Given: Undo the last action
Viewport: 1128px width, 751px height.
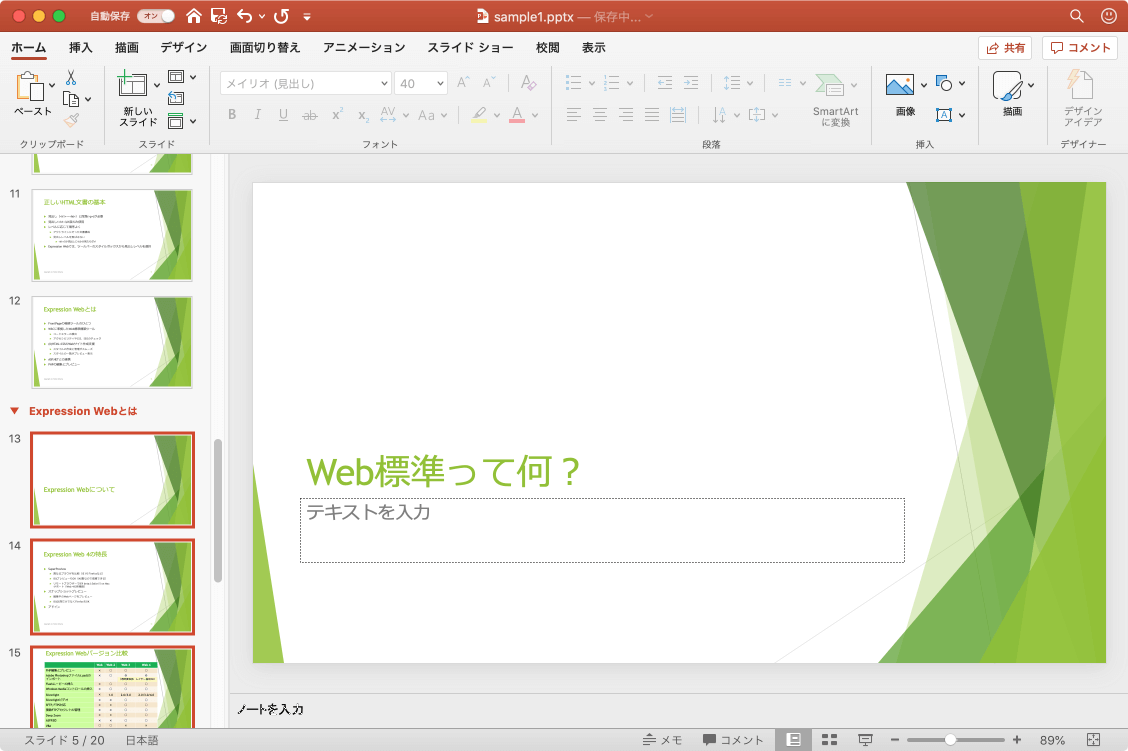Looking at the screenshot, I should [245, 16].
